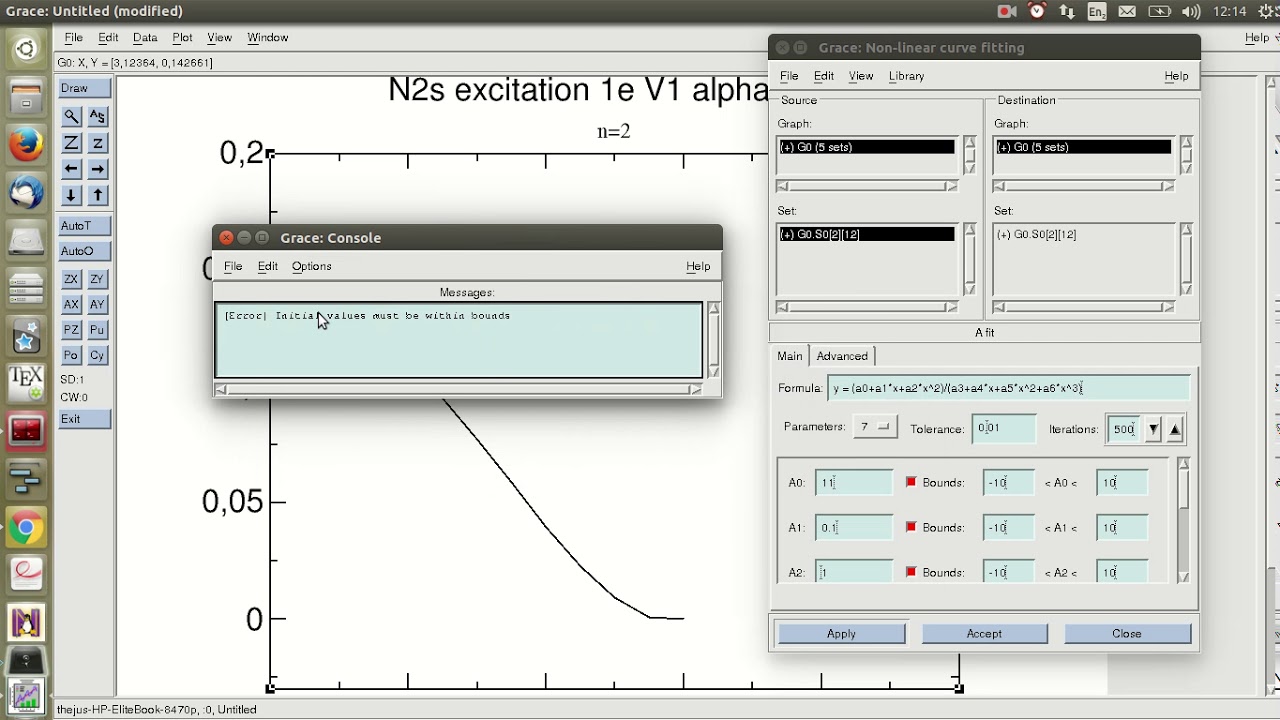Click the Draw button in the toolbar
1280x720 pixels.
pyautogui.click(x=84, y=88)
